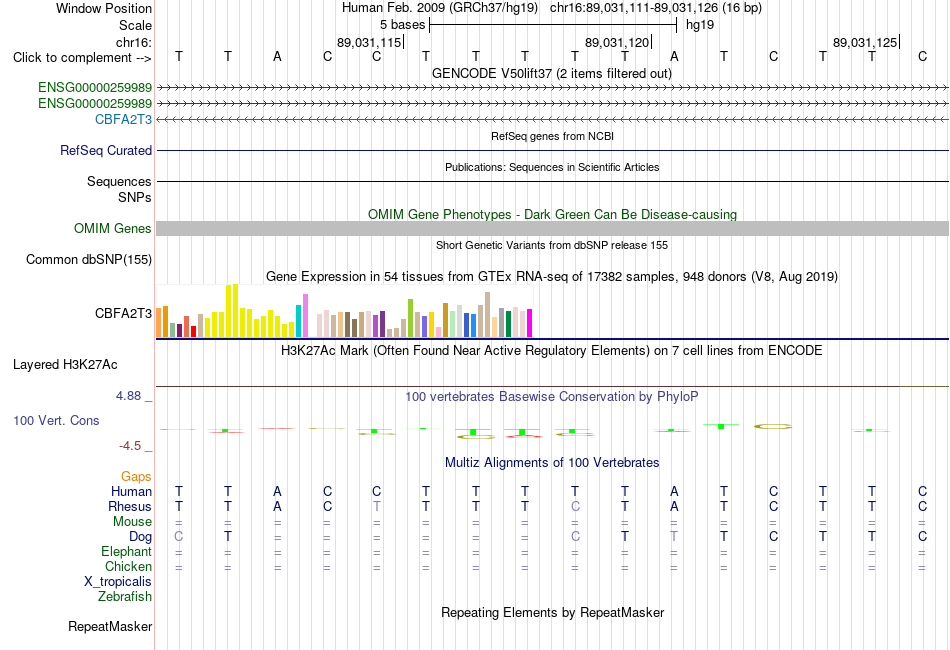Click the red bar in GTEx chart
Viewport: 950px width, 650px height.
pyautogui.click(x=193, y=331)
